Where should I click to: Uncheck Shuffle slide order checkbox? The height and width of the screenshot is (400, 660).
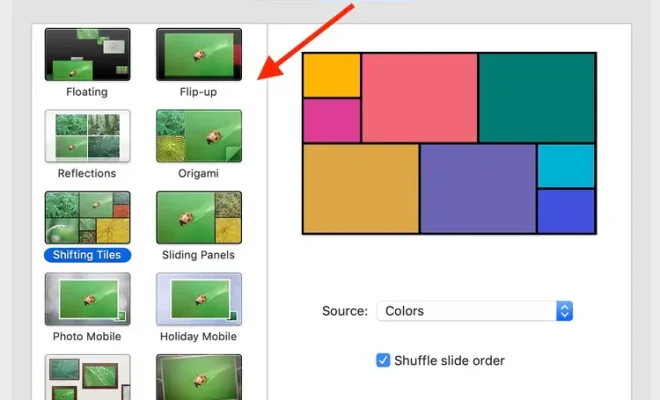click(x=383, y=360)
